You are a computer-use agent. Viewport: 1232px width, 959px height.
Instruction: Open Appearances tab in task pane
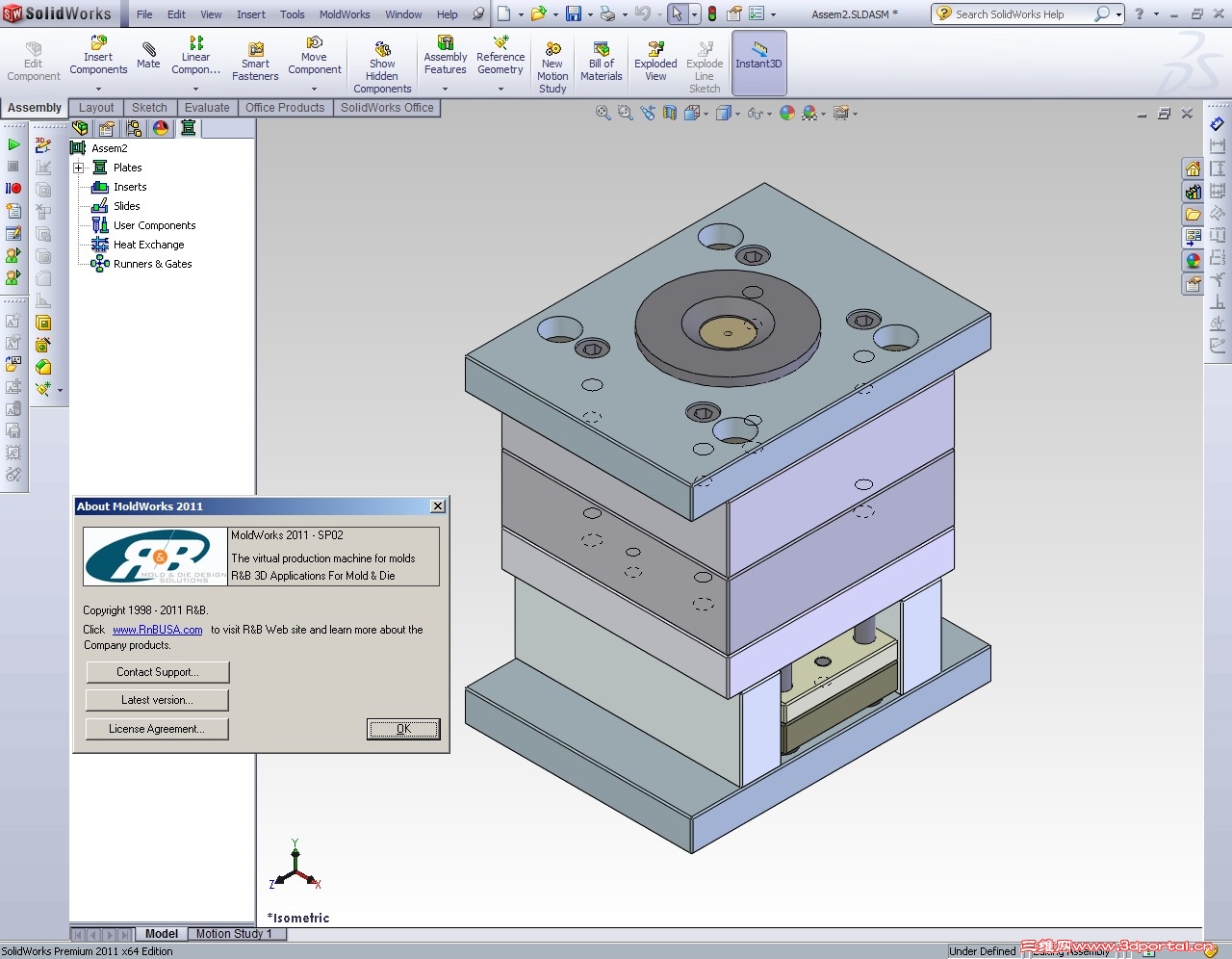coord(1193,261)
